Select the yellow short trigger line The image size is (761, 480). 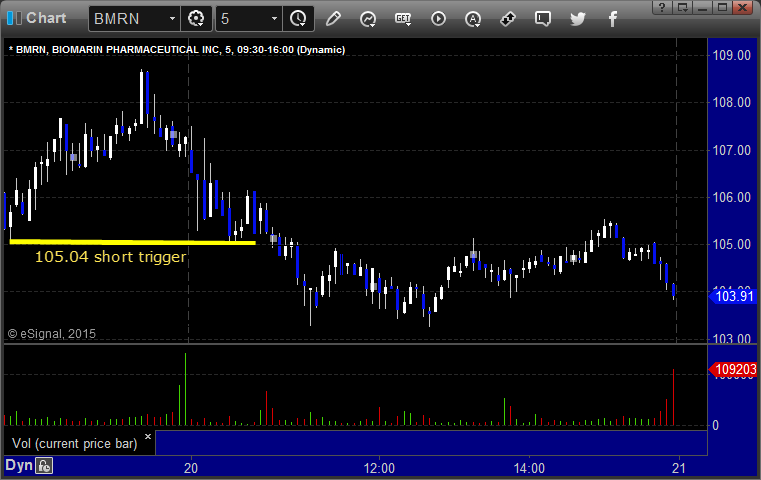coord(132,241)
